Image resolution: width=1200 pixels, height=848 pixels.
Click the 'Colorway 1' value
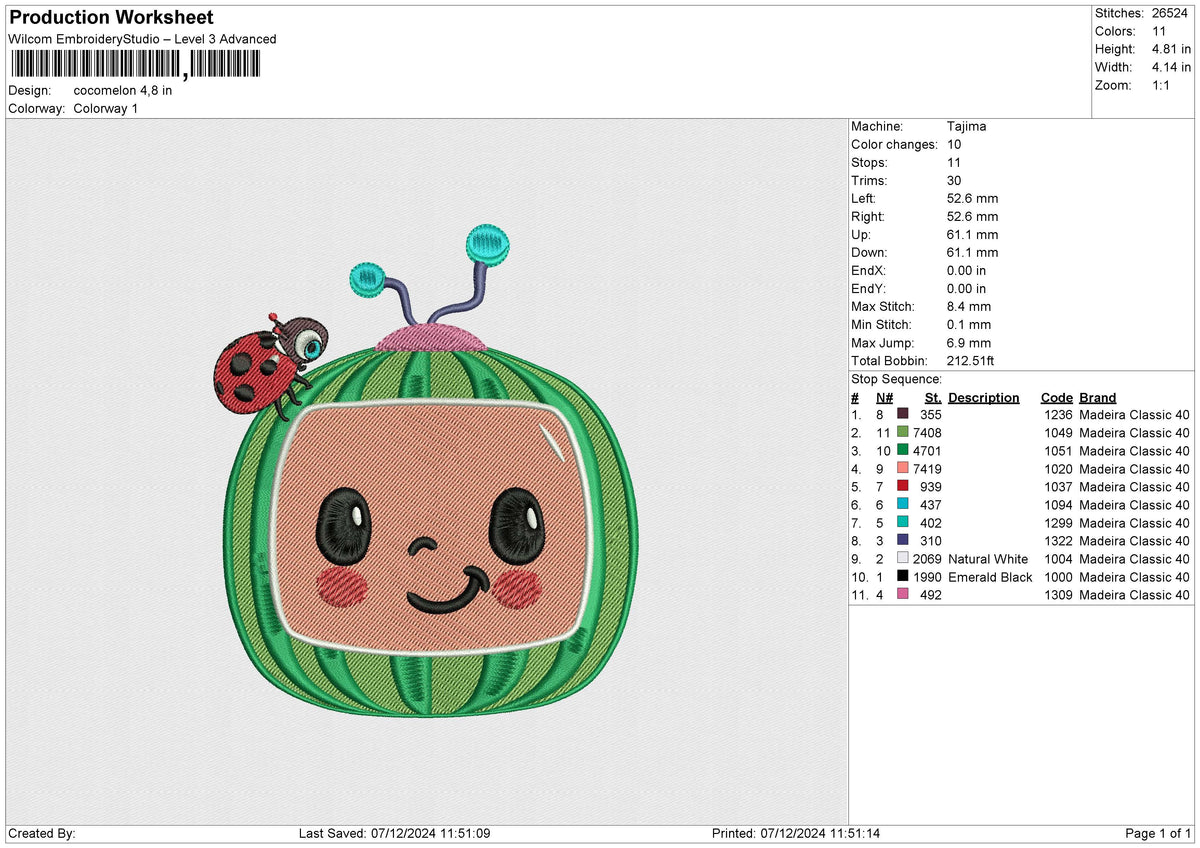click(x=106, y=108)
